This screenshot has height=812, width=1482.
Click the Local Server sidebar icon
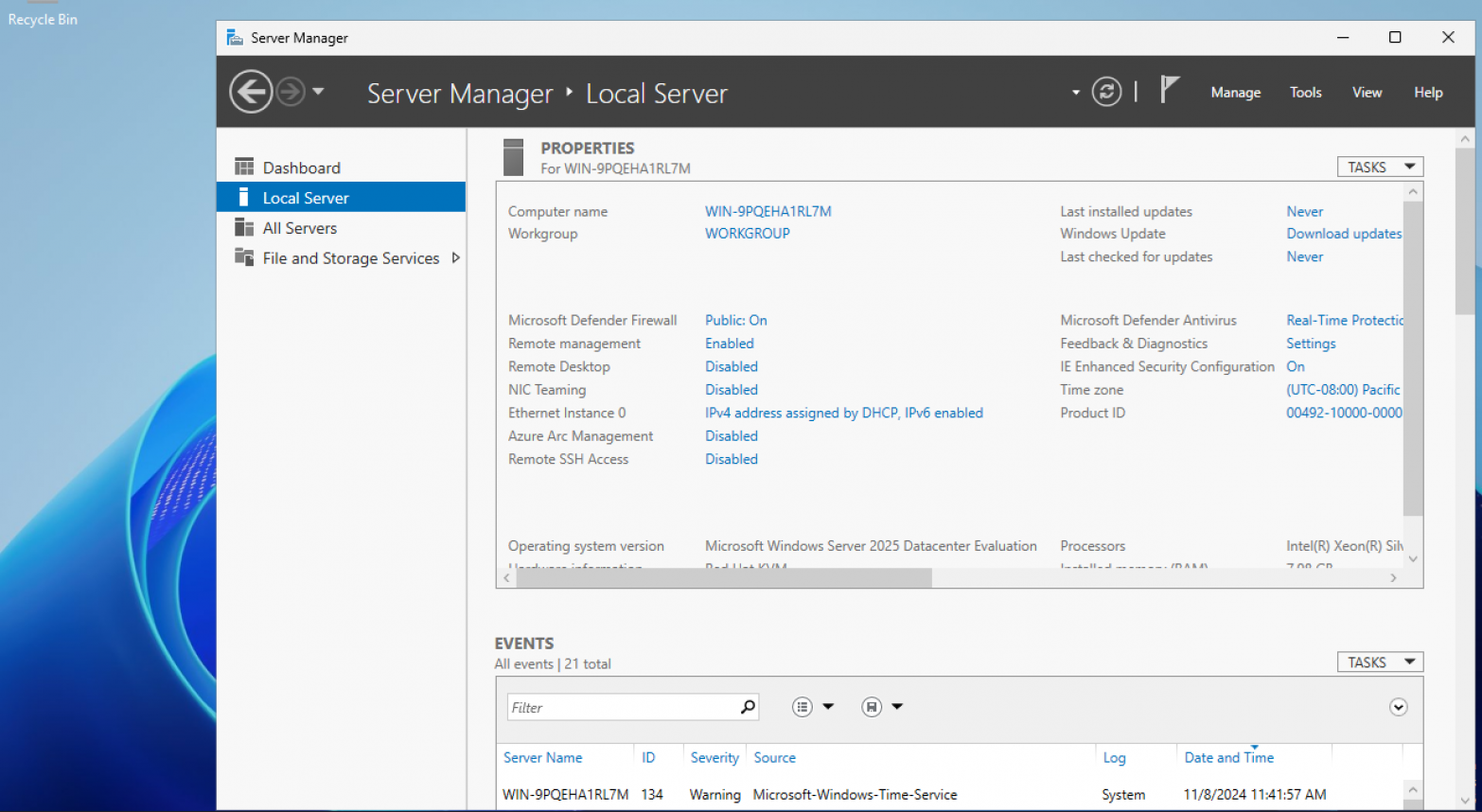click(x=244, y=197)
